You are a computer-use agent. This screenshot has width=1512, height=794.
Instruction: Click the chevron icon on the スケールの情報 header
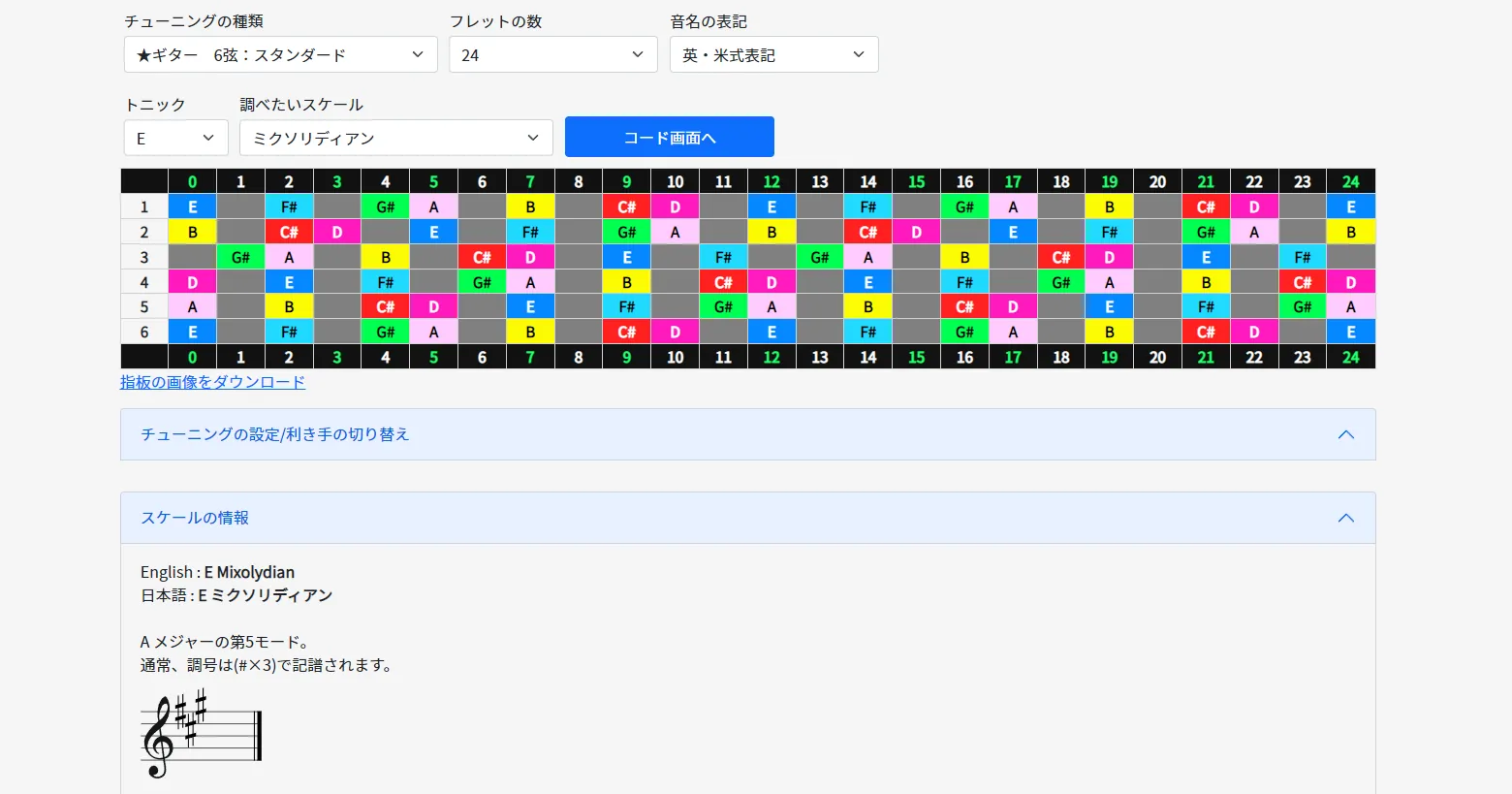pos(1345,518)
